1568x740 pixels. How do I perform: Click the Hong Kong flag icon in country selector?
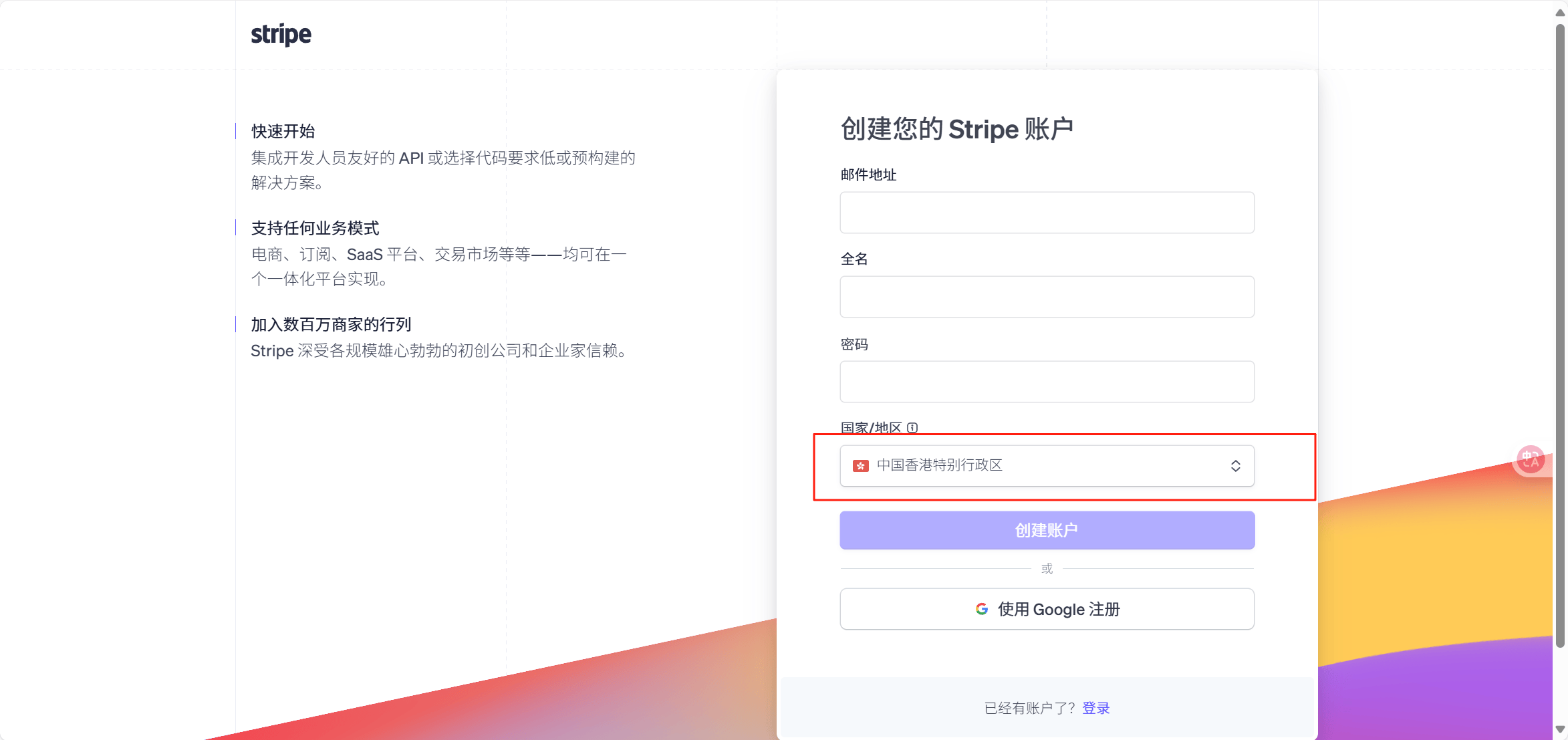pyautogui.click(x=859, y=466)
